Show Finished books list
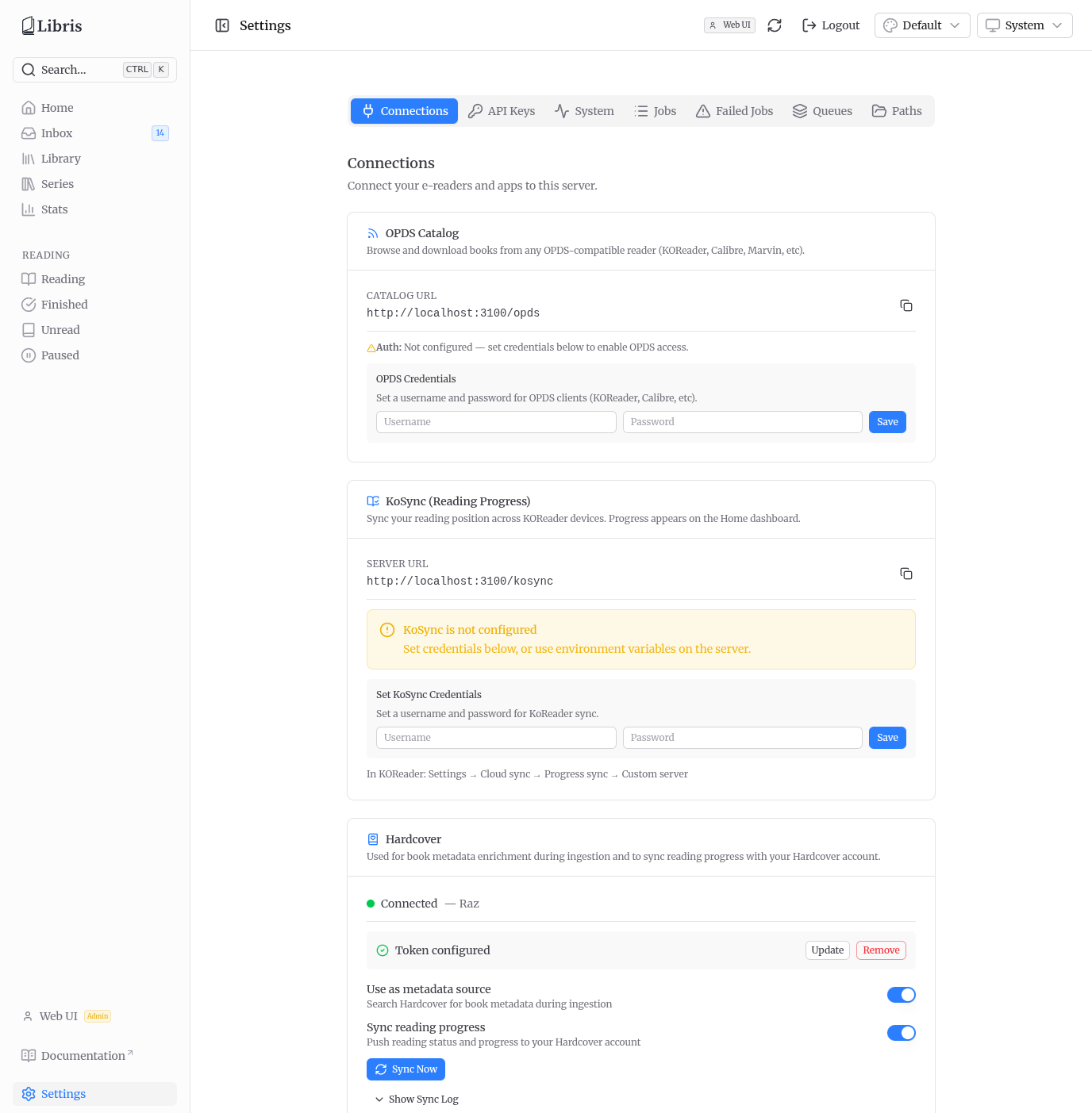 [94, 305]
